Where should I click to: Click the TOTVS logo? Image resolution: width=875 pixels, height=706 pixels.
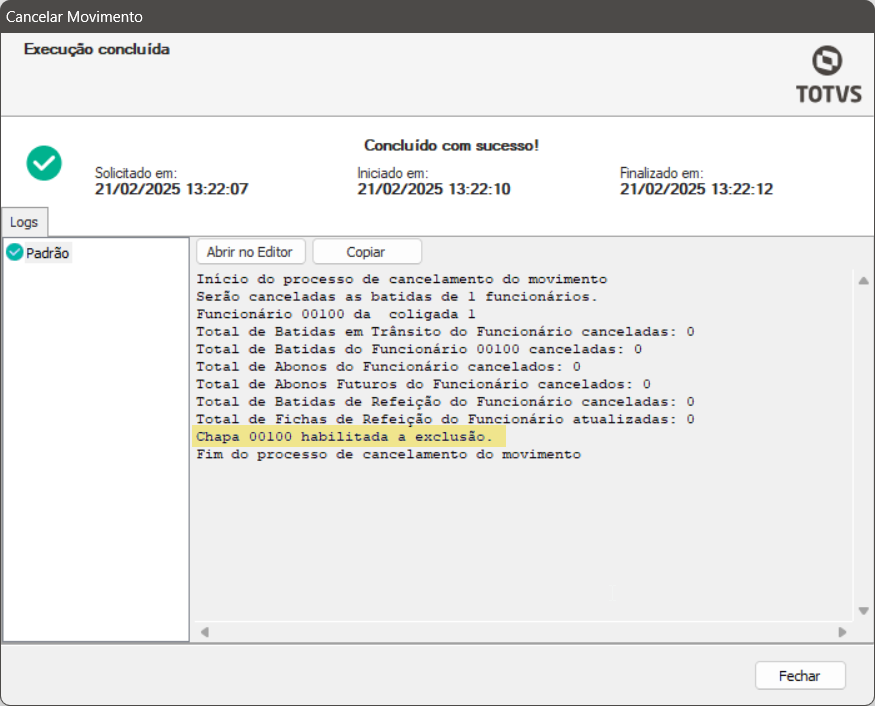(x=828, y=75)
